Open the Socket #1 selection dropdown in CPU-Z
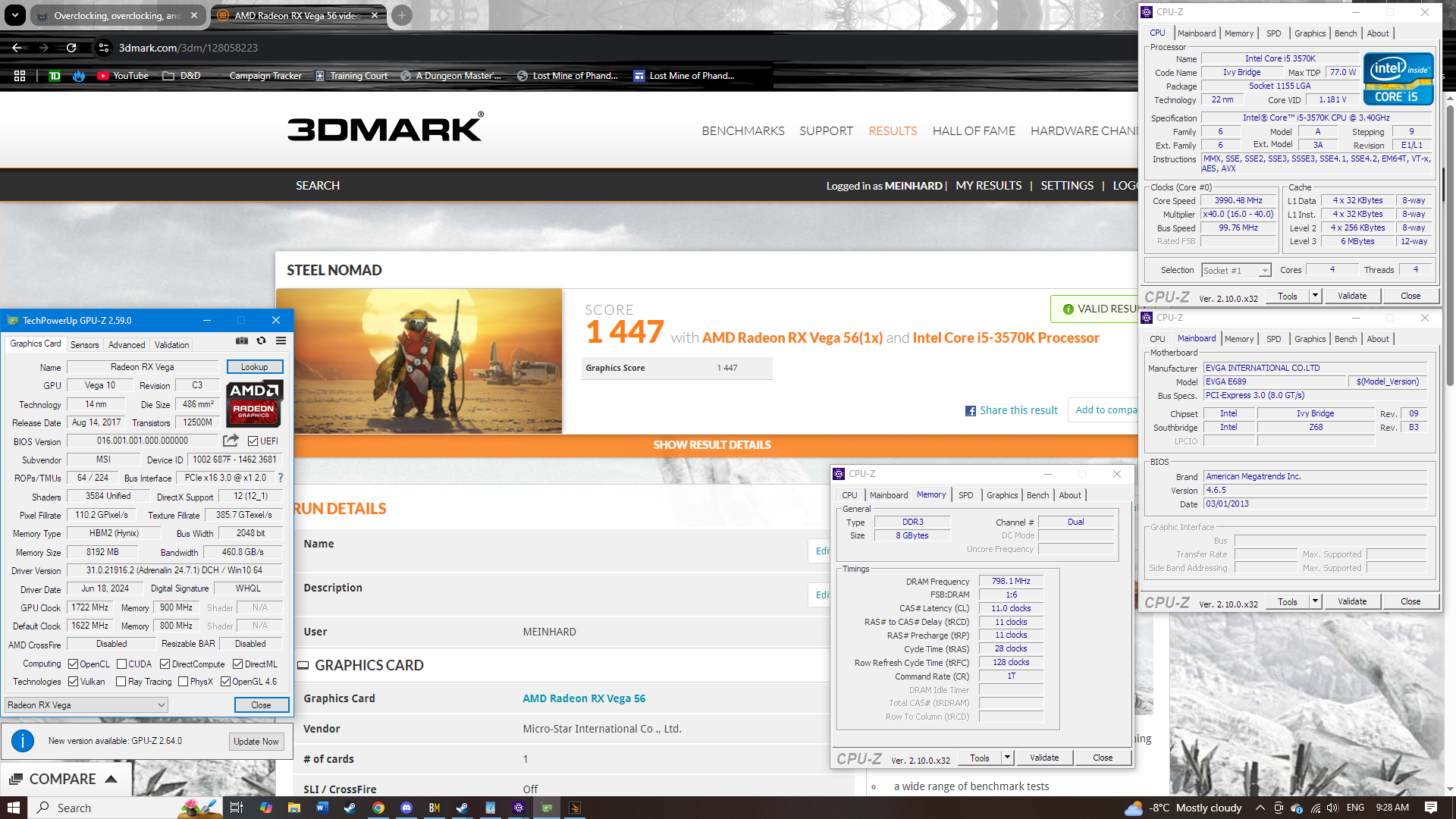The height and width of the screenshot is (819, 1456). coord(1236,271)
